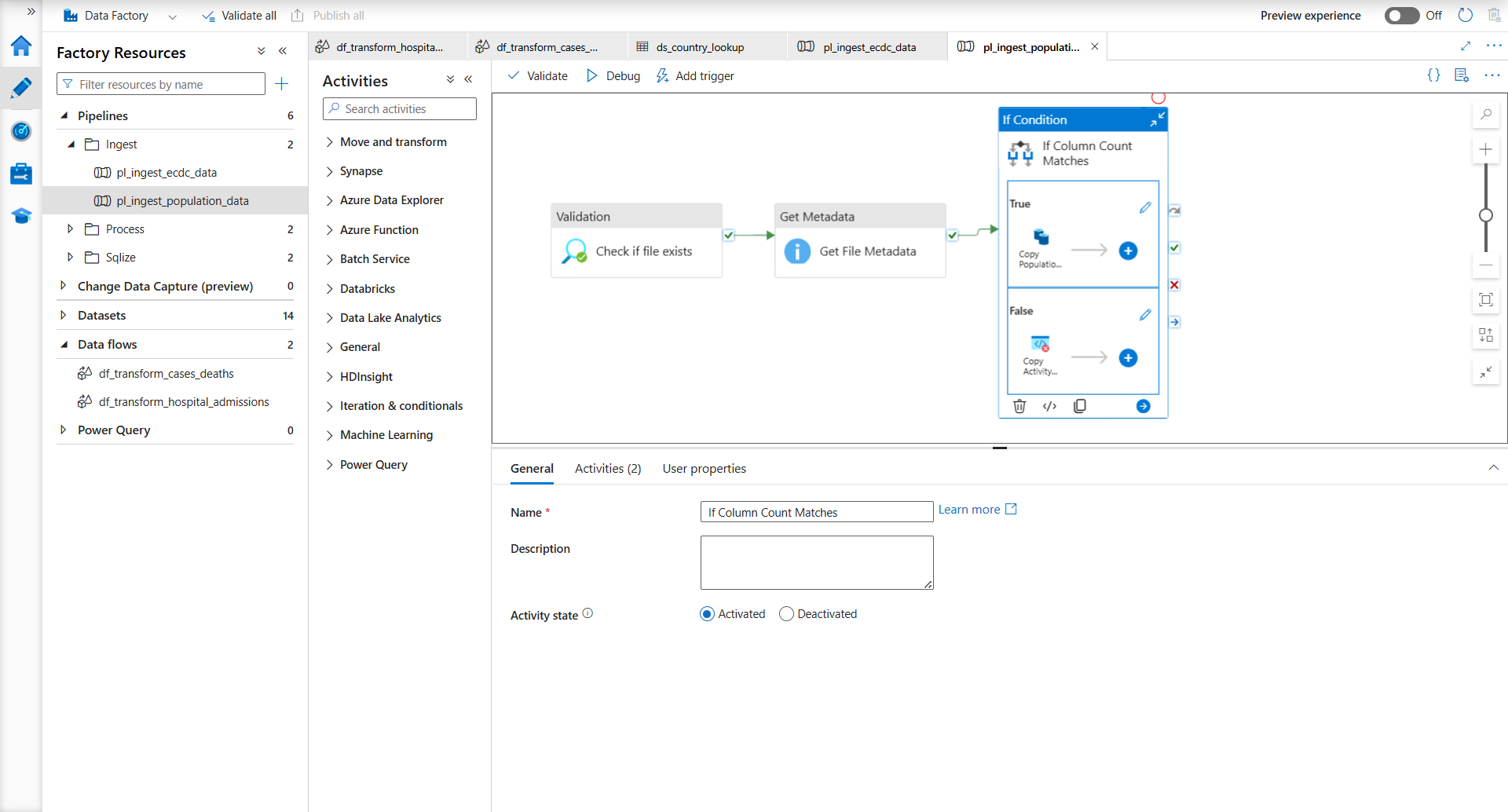Open the Monitor hub gauge icon
1508x812 pixels.
point(21,130)
